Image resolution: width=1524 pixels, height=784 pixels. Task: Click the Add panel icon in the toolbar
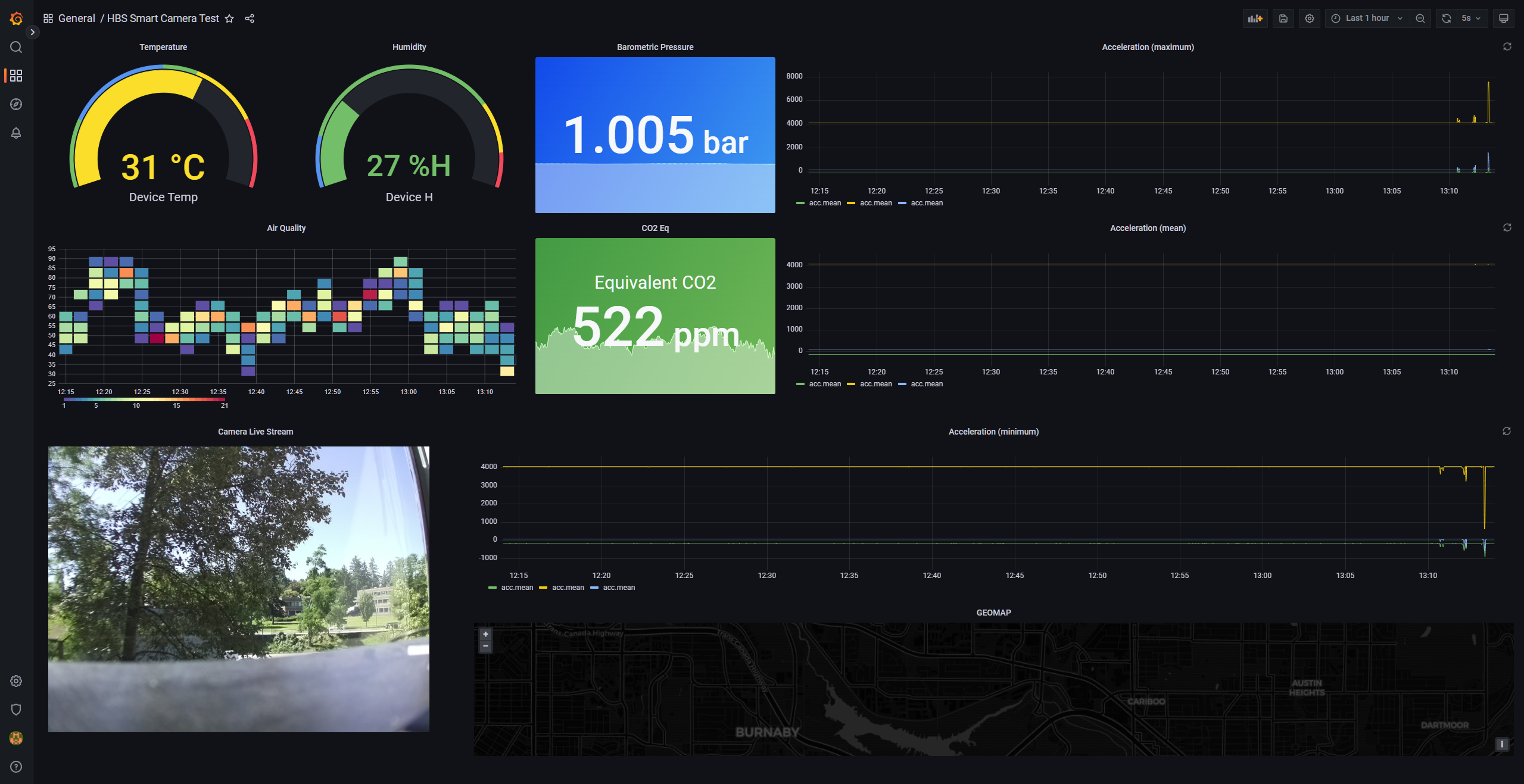[x=1255, y=18]
